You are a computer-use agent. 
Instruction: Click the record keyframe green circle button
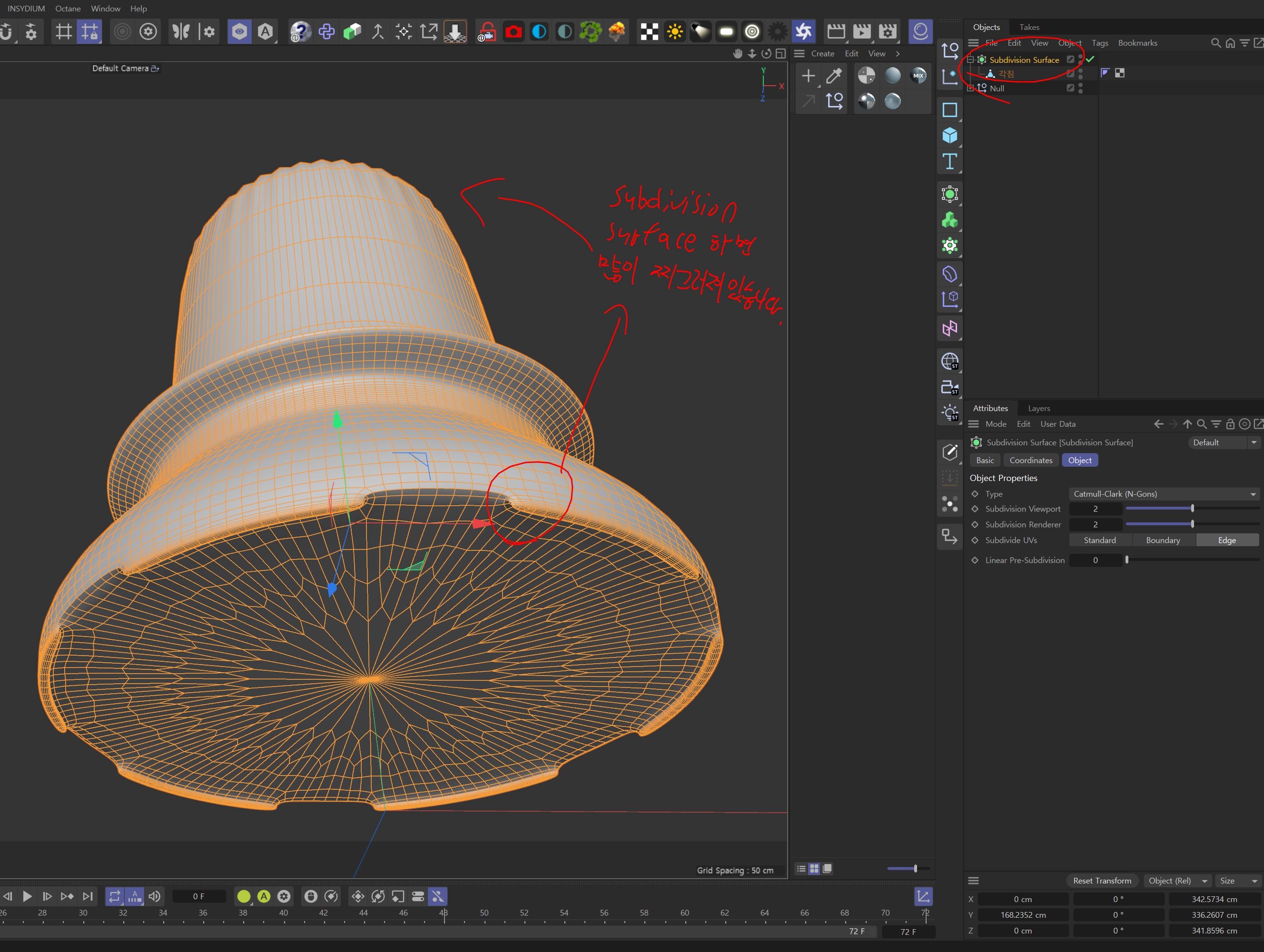(244, 896)
